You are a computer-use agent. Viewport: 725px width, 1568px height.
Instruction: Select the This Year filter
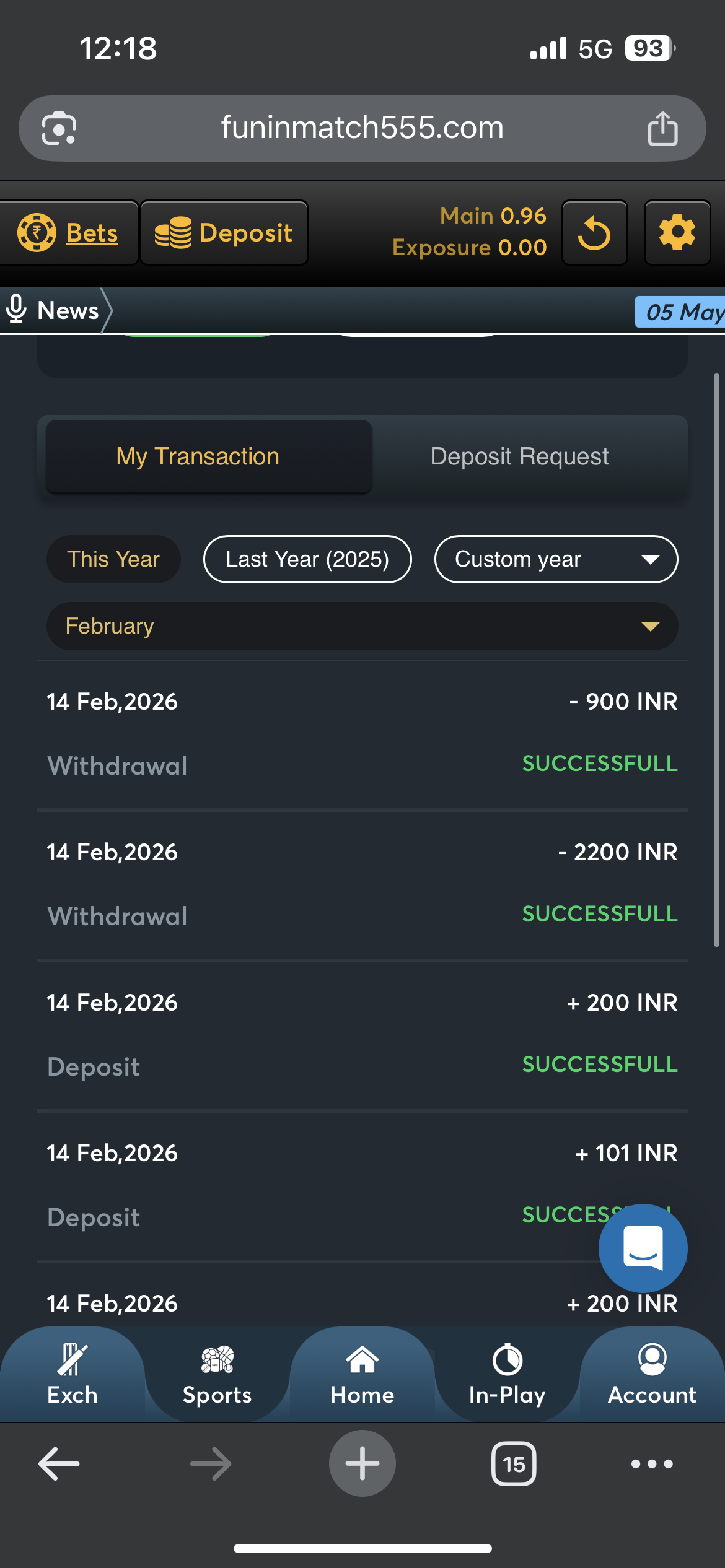113,559
